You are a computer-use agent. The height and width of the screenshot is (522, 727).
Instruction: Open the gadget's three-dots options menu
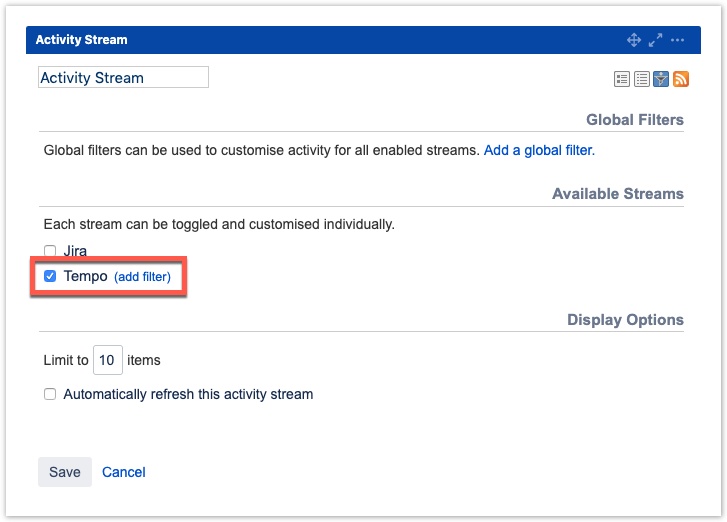(678, 40)
